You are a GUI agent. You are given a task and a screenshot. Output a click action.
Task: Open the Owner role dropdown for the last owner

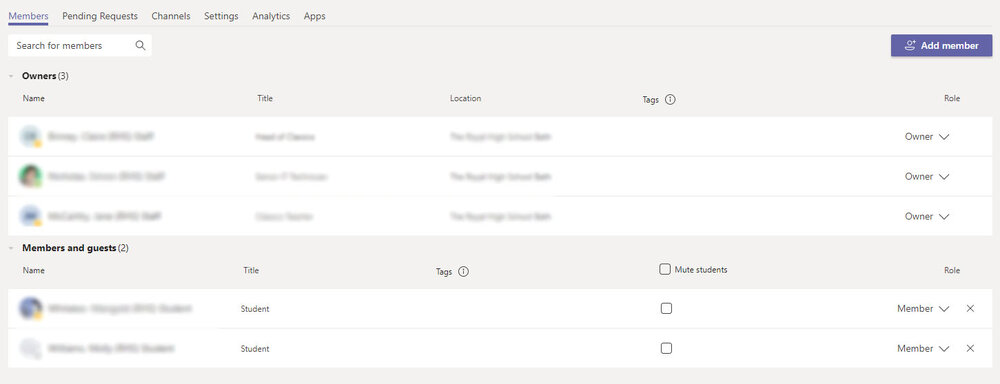(927, 216)
